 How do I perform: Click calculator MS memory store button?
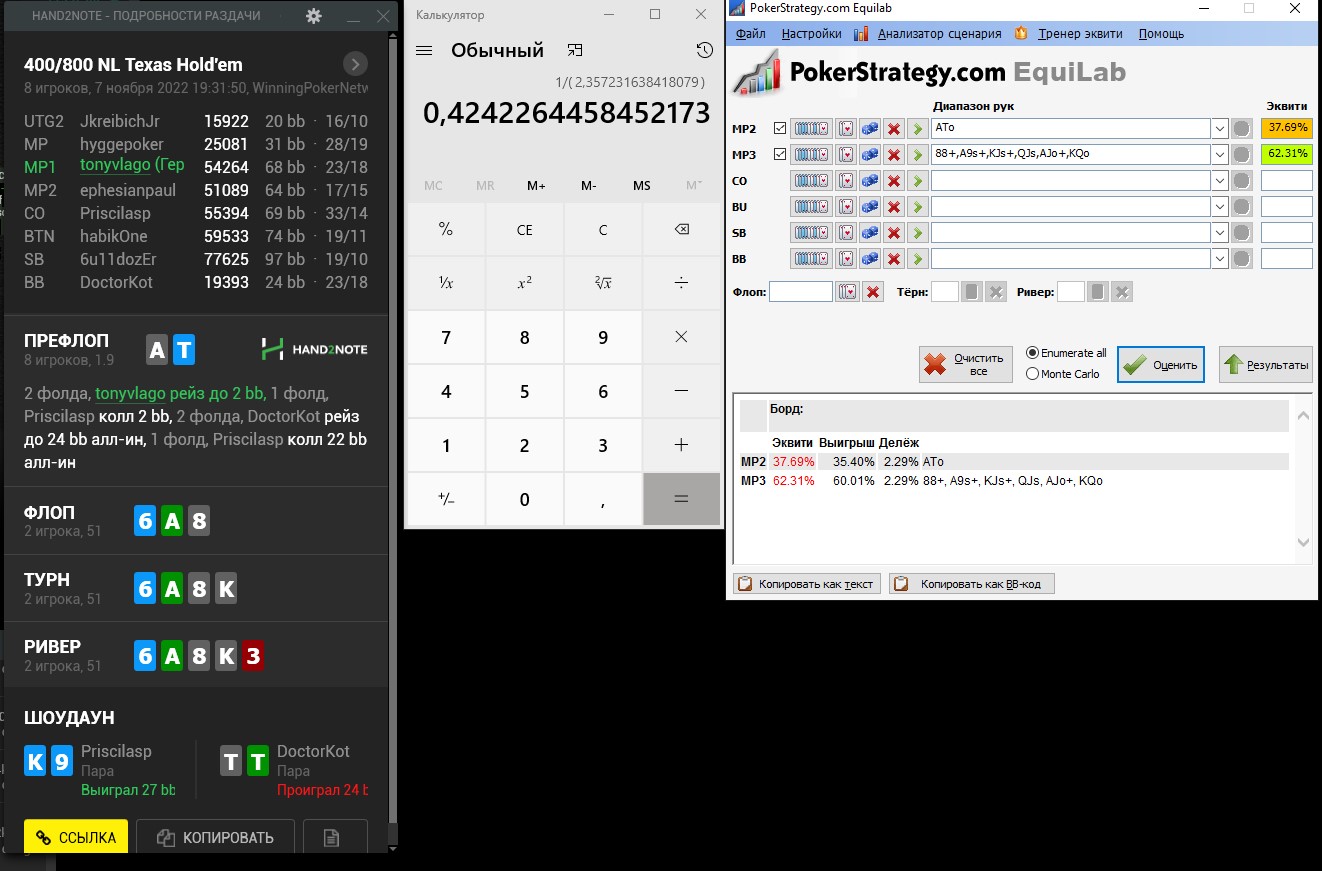click(x=642, y=186)
